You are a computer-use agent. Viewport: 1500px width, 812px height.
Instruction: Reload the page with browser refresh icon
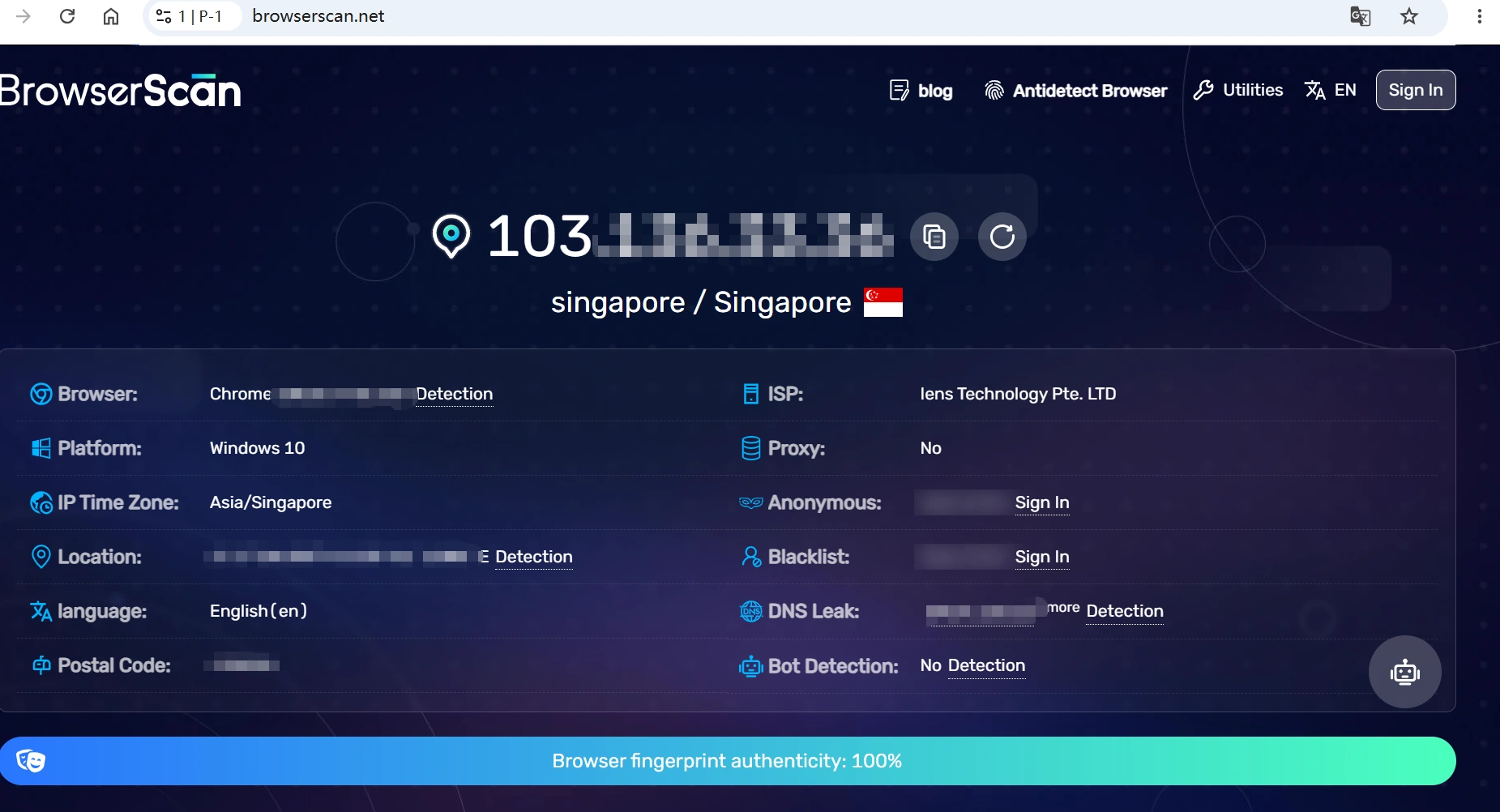[67, 16]
